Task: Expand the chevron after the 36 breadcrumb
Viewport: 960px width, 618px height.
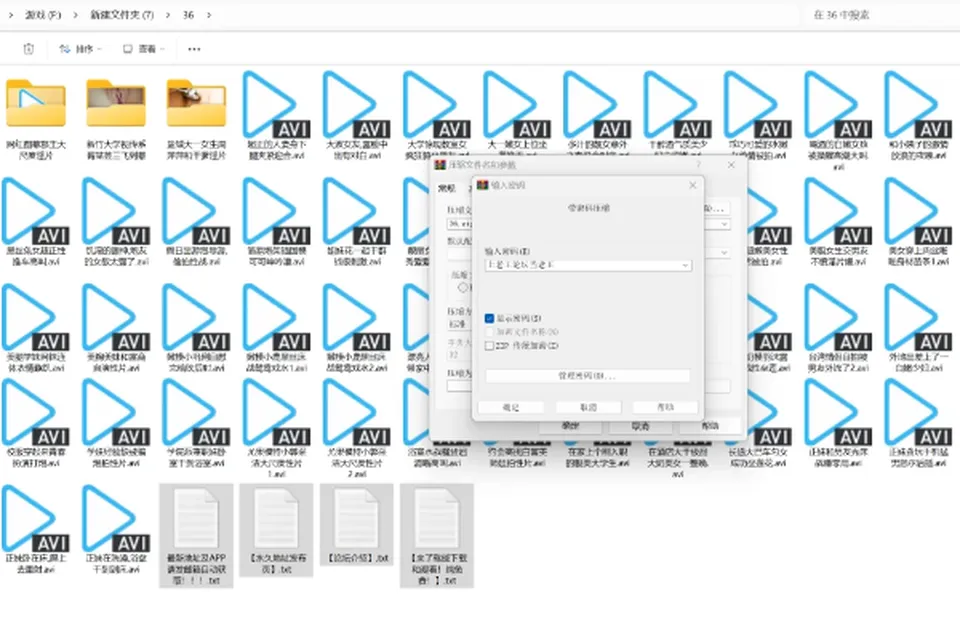Action: click(209, 15)
